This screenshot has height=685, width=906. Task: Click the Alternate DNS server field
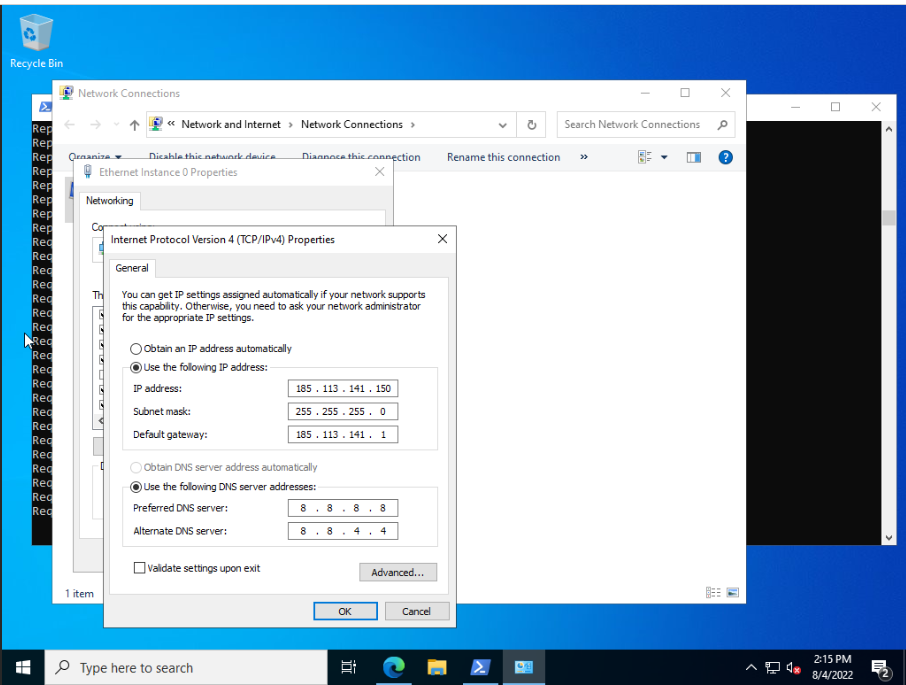click(x=343, y=531)
